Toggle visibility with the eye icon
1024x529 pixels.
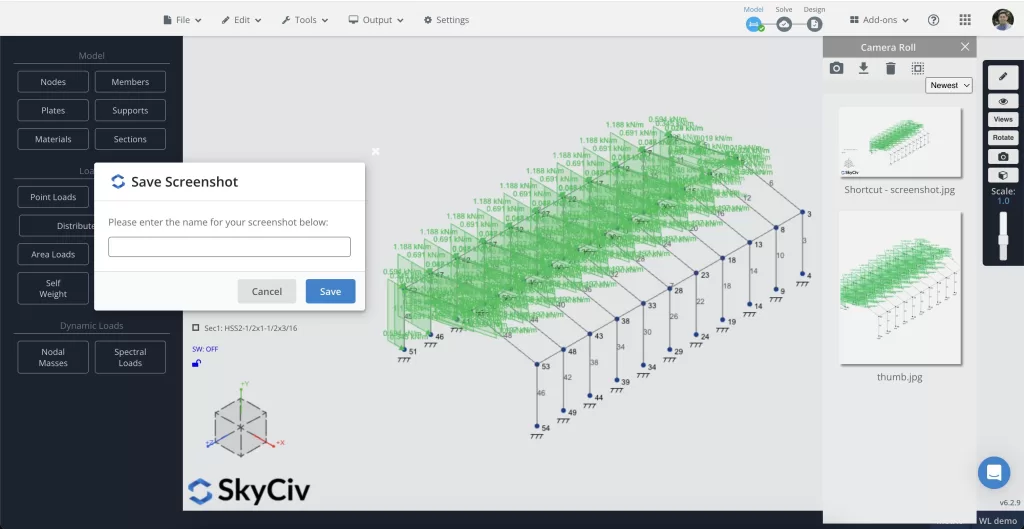pos(1002,101)
